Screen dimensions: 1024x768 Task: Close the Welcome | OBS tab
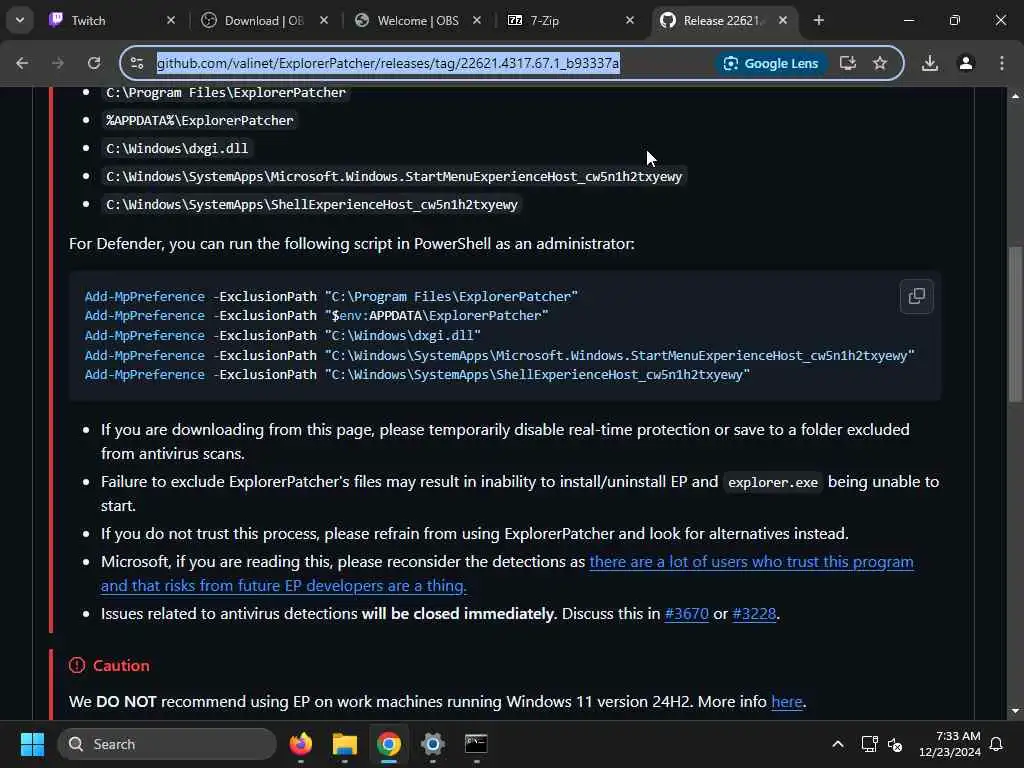click(x=477, y=20)
